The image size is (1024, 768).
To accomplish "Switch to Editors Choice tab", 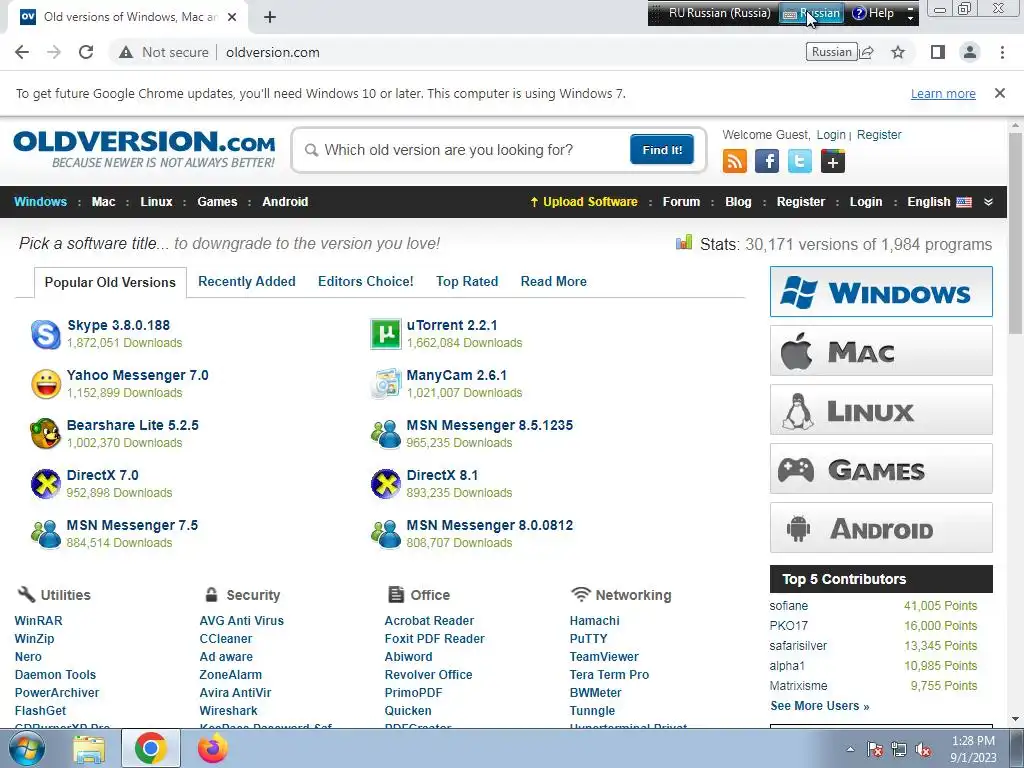I will coord(366,281).
